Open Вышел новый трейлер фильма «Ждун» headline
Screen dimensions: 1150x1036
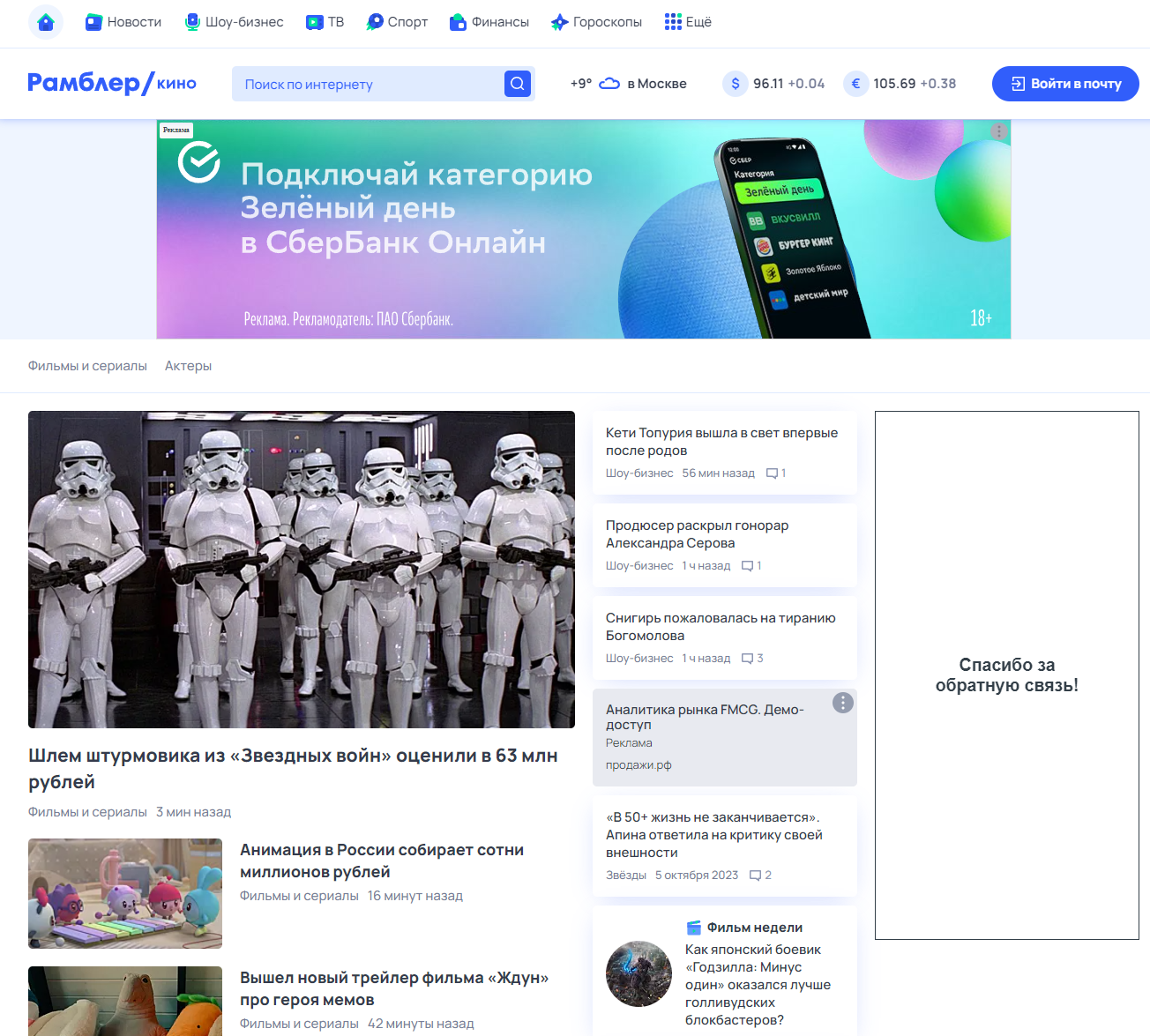click(x=394, y=988)
